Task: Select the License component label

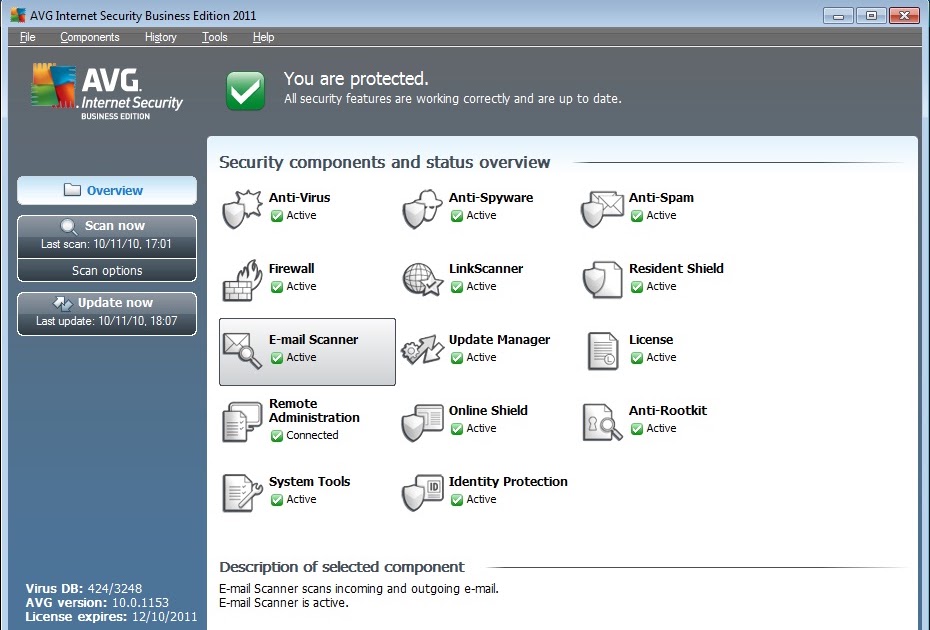Action: tap(651, 339)
